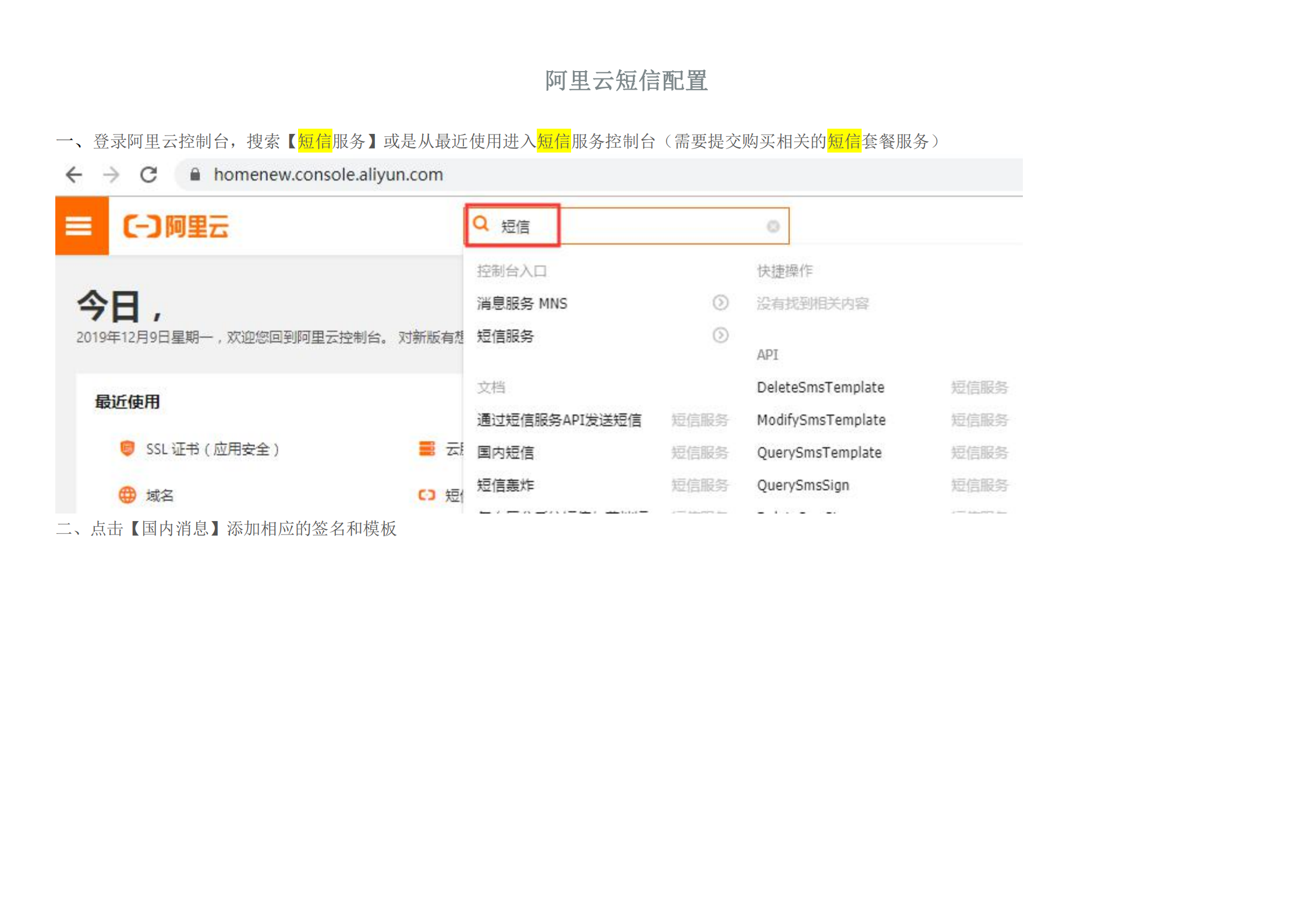The width and height of the screenshot is (1307, 924).
Task: Click the 控制台入口 section label
Action: pos(511,271)
